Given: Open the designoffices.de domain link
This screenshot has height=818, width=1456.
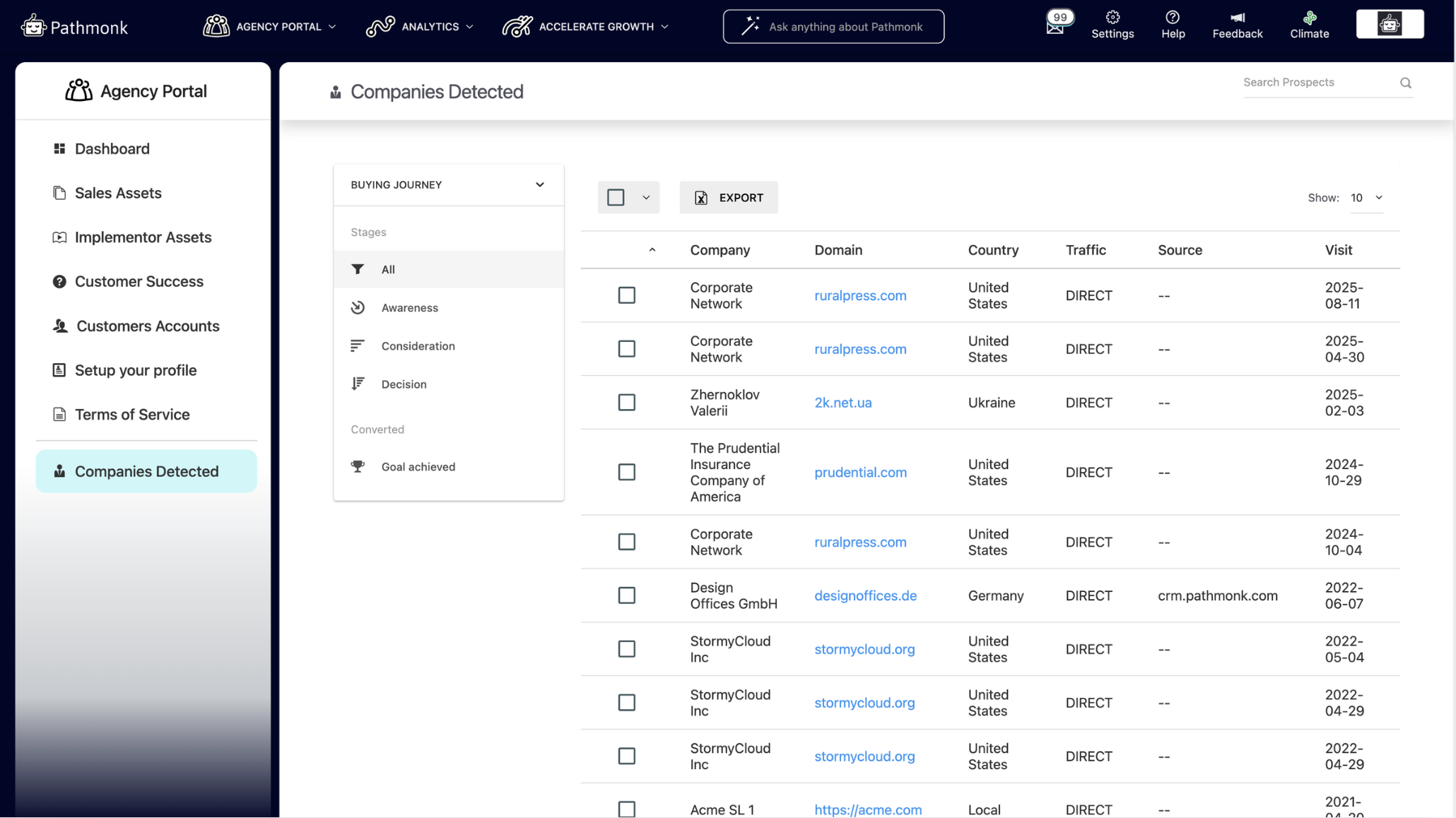Looking at the screenshot, I should click(x=864, y=595).
